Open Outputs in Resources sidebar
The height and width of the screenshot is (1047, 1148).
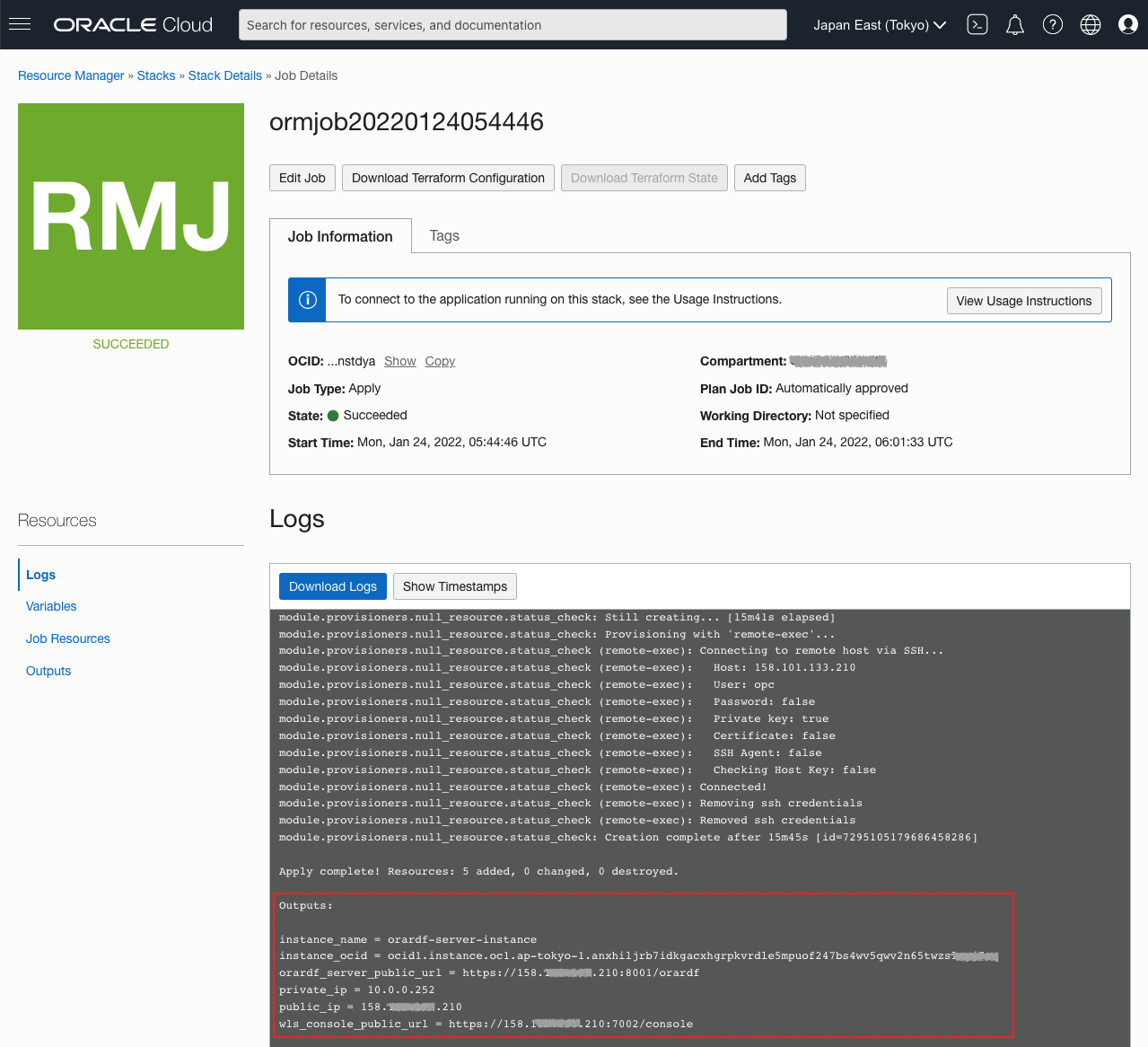click(x=48, y=671)
